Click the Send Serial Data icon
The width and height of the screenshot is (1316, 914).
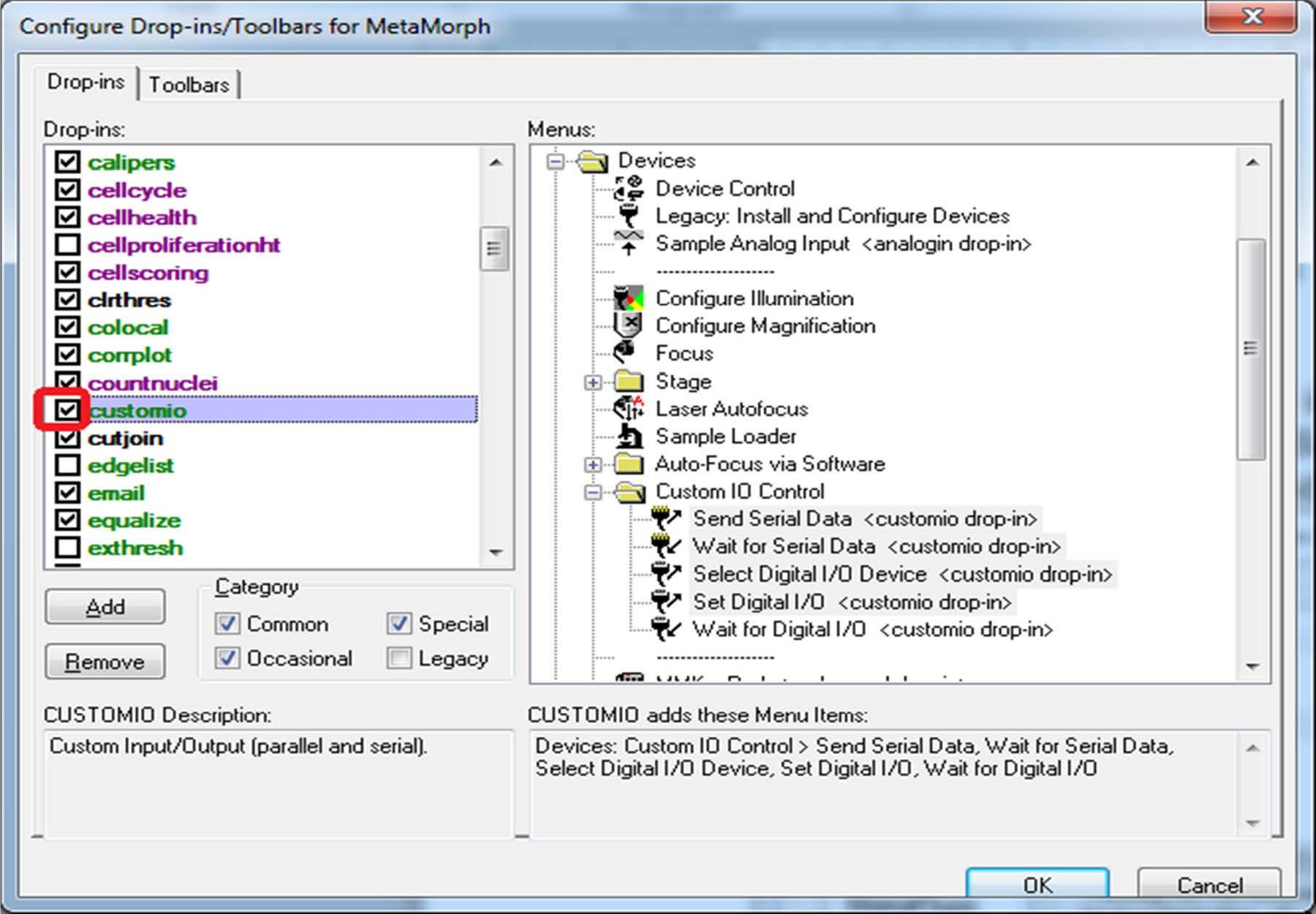[x=665, y=519]
